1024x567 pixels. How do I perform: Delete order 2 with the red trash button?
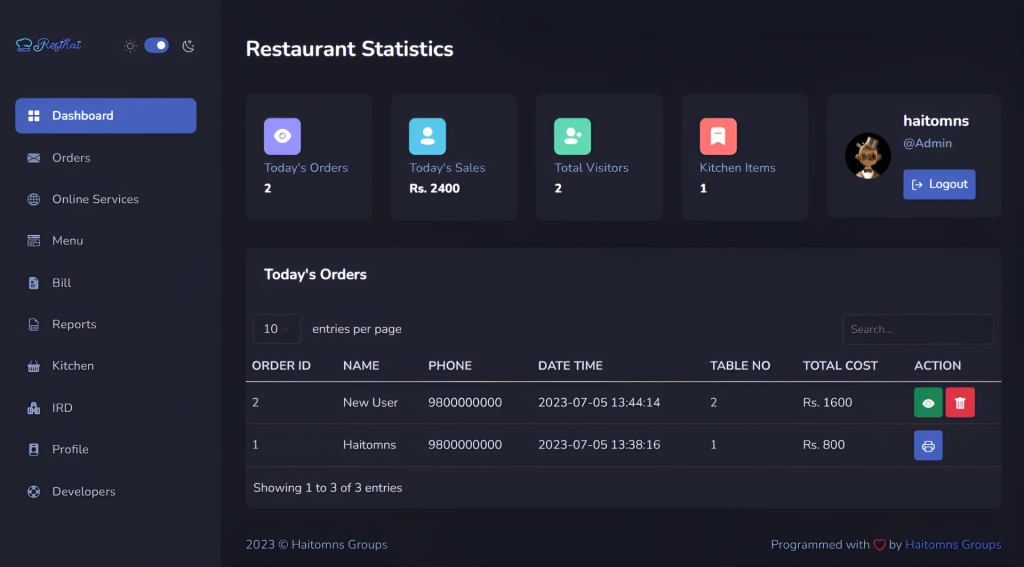(x=960, y=403)
